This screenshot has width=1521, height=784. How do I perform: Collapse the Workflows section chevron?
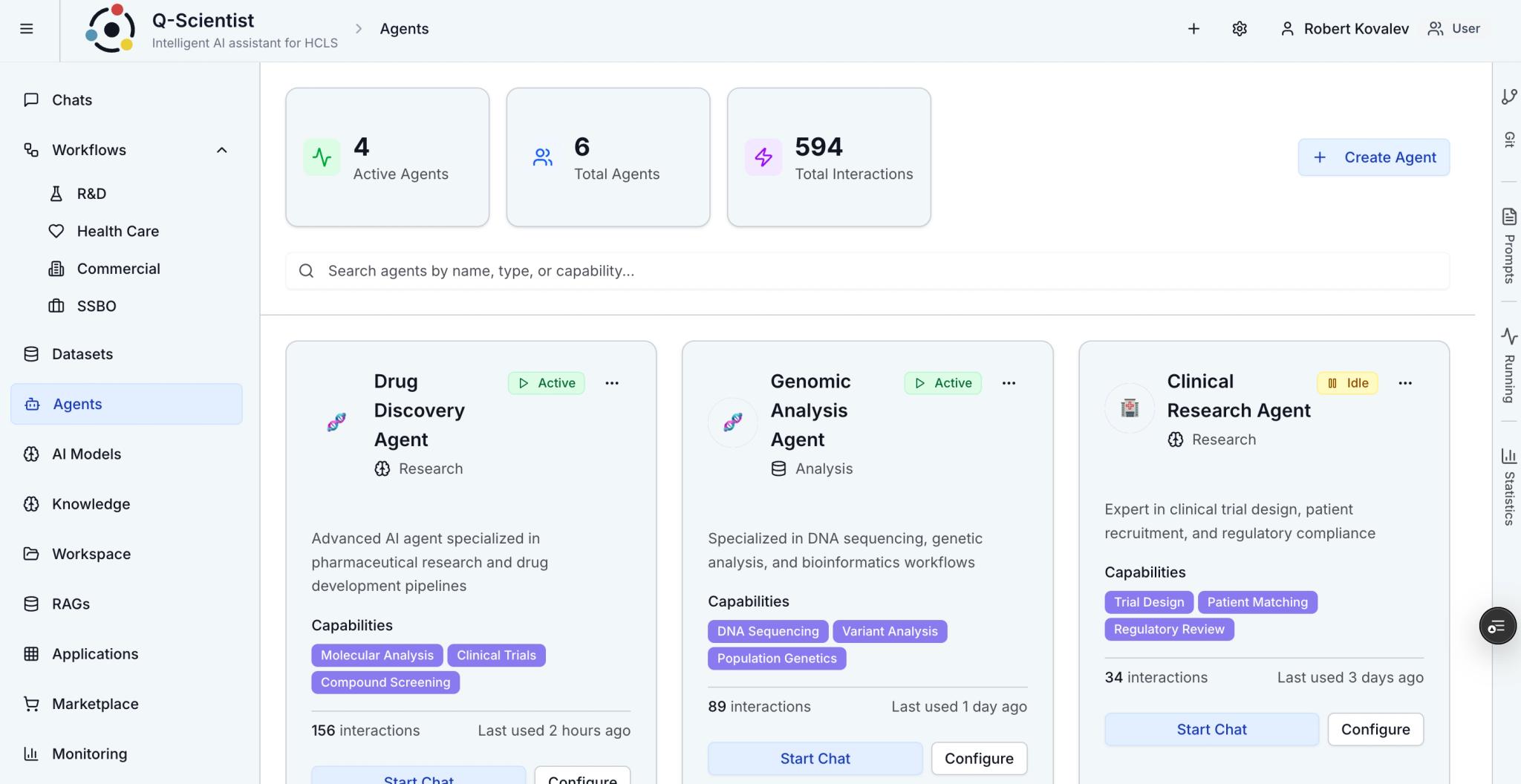tap(221, 150)
